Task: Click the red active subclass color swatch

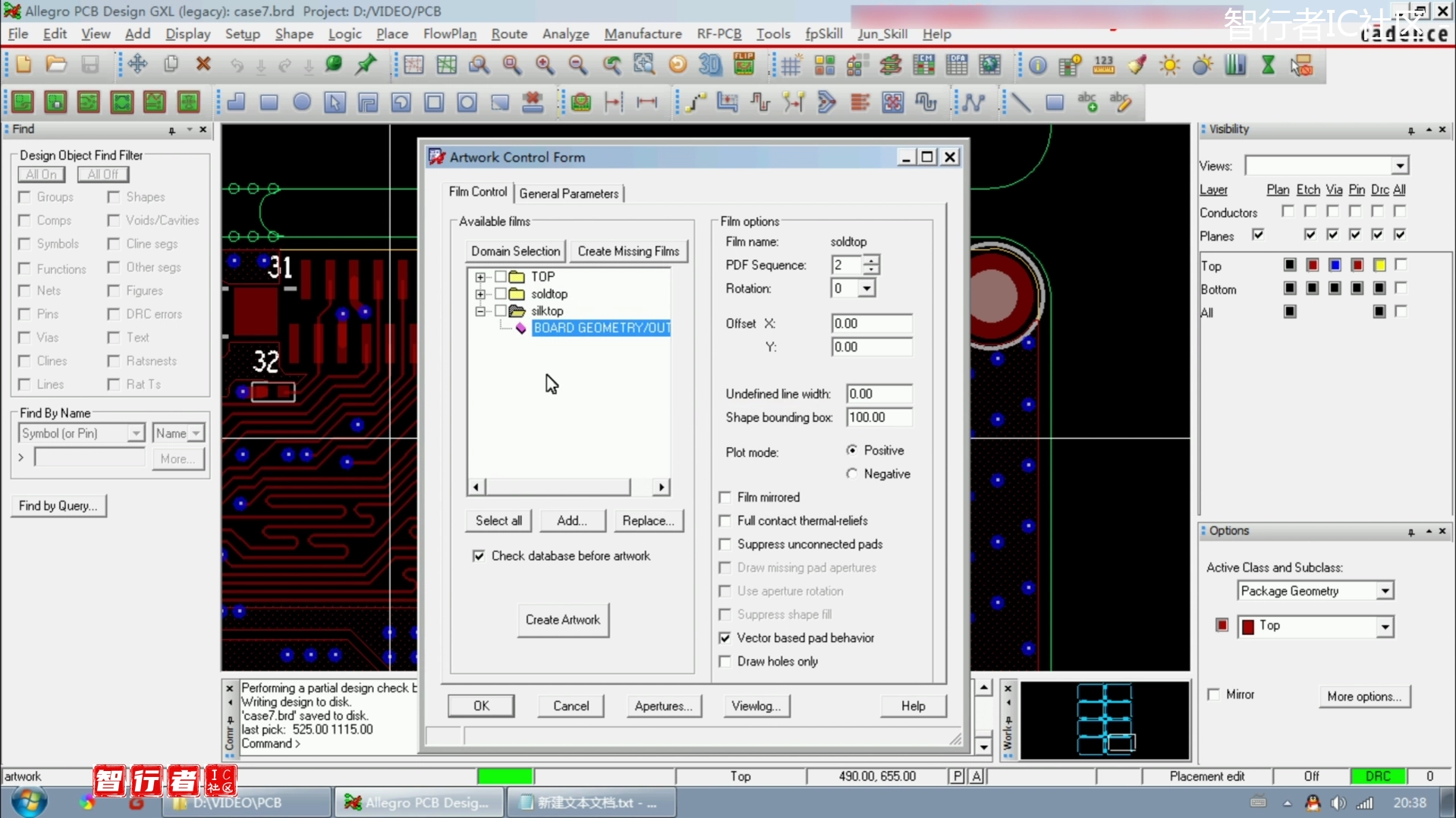Action: [1222, 625]
